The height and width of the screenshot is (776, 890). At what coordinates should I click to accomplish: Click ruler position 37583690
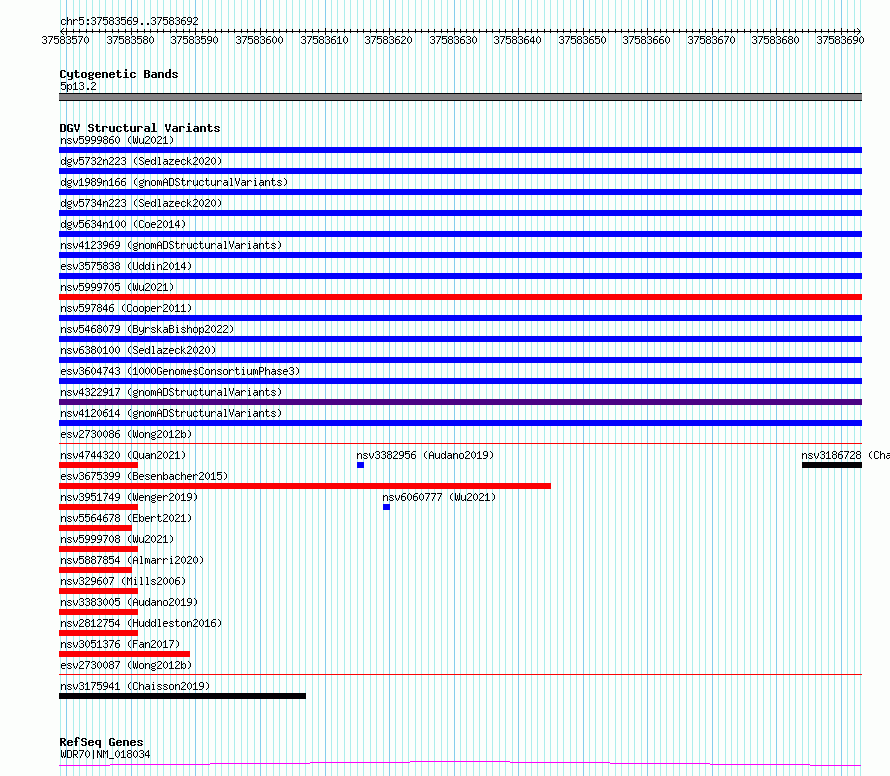coord(840,40)
